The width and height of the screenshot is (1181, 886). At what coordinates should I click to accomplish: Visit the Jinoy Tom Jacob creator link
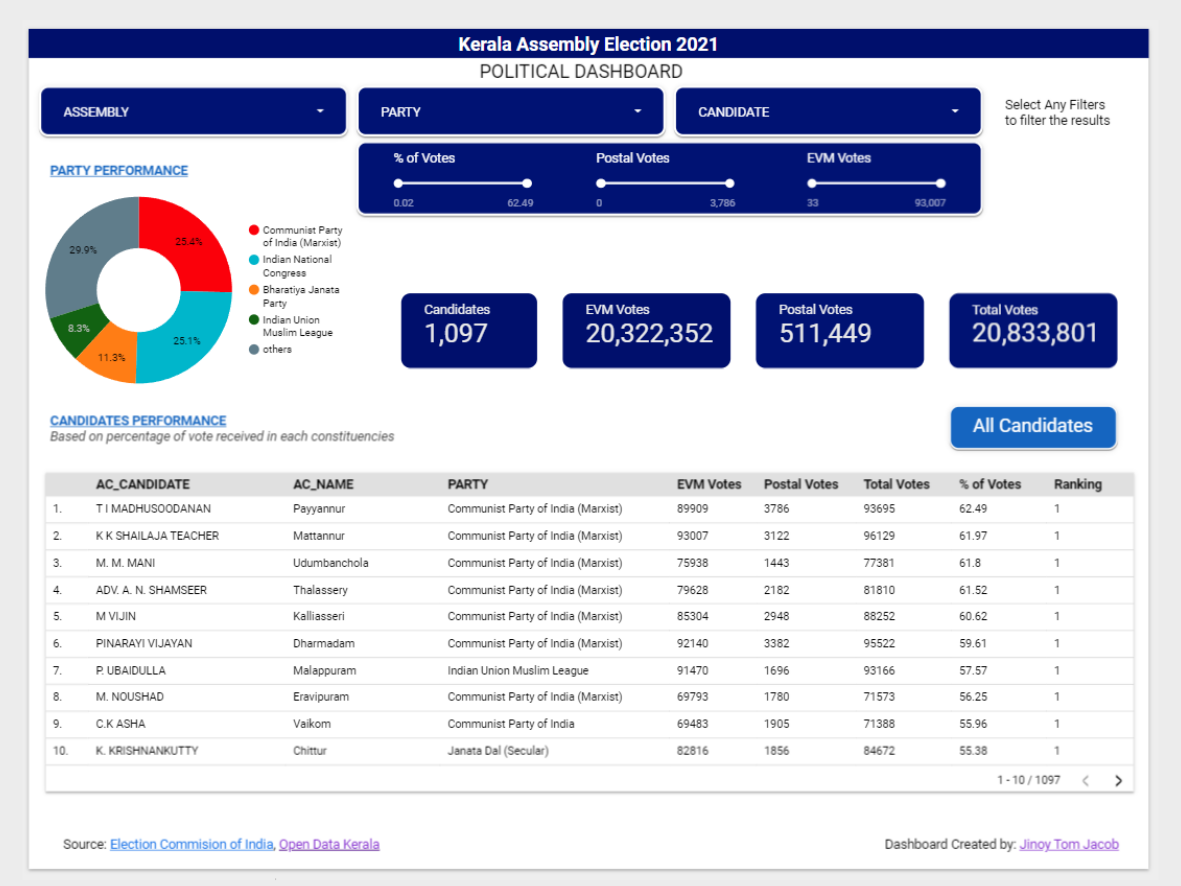(1069, 844)
